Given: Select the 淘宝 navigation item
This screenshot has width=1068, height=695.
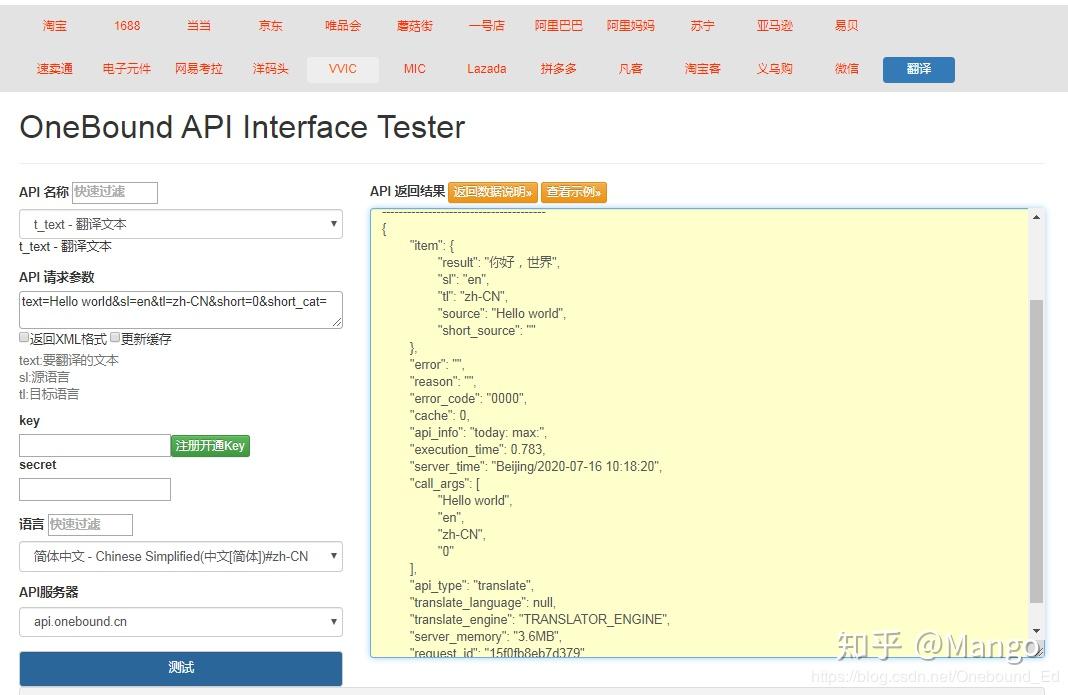Looking at the screenshot, I should 54,25.
